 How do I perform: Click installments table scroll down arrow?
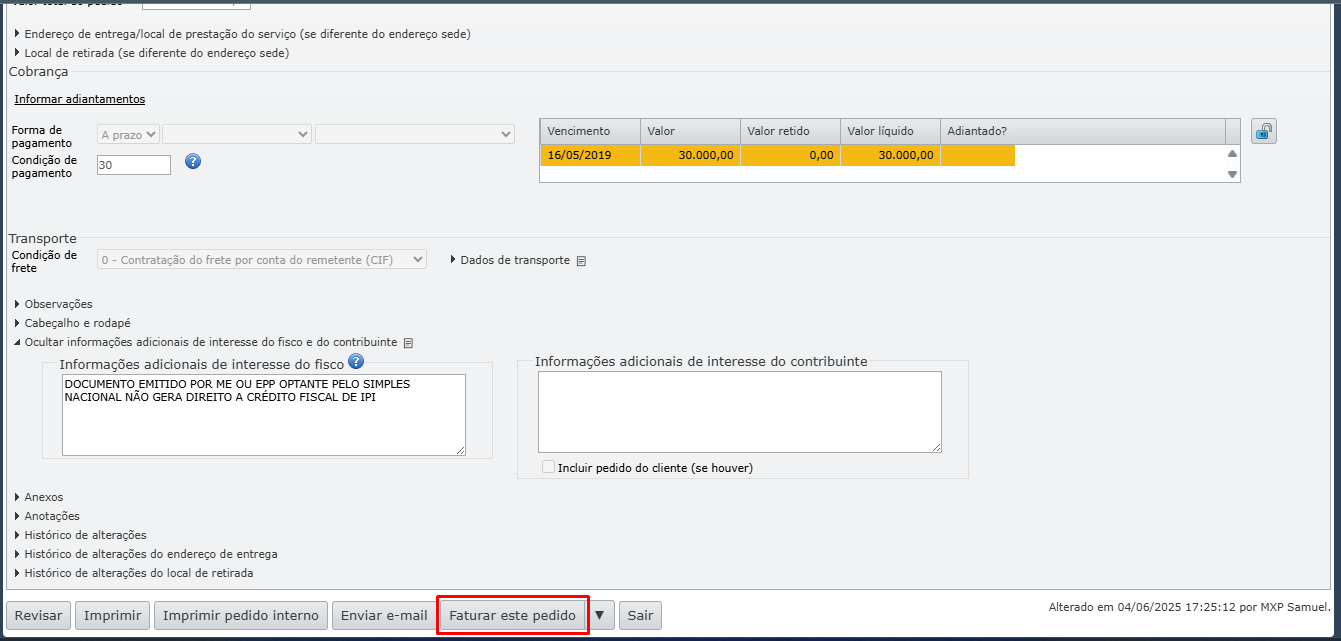pos(1233,174)
